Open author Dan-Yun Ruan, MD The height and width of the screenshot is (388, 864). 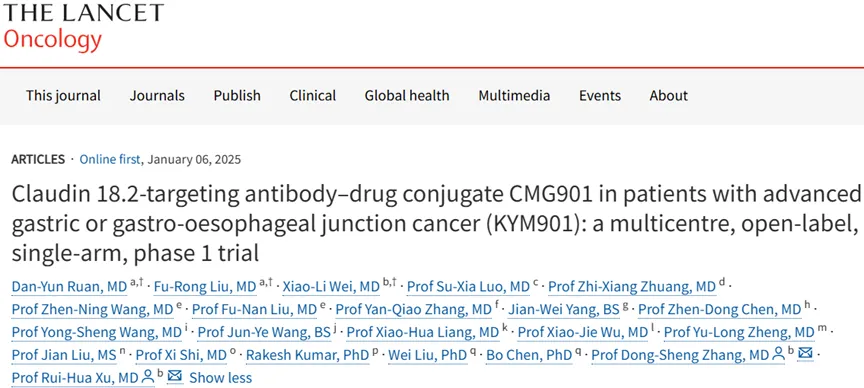pos(69,287)
